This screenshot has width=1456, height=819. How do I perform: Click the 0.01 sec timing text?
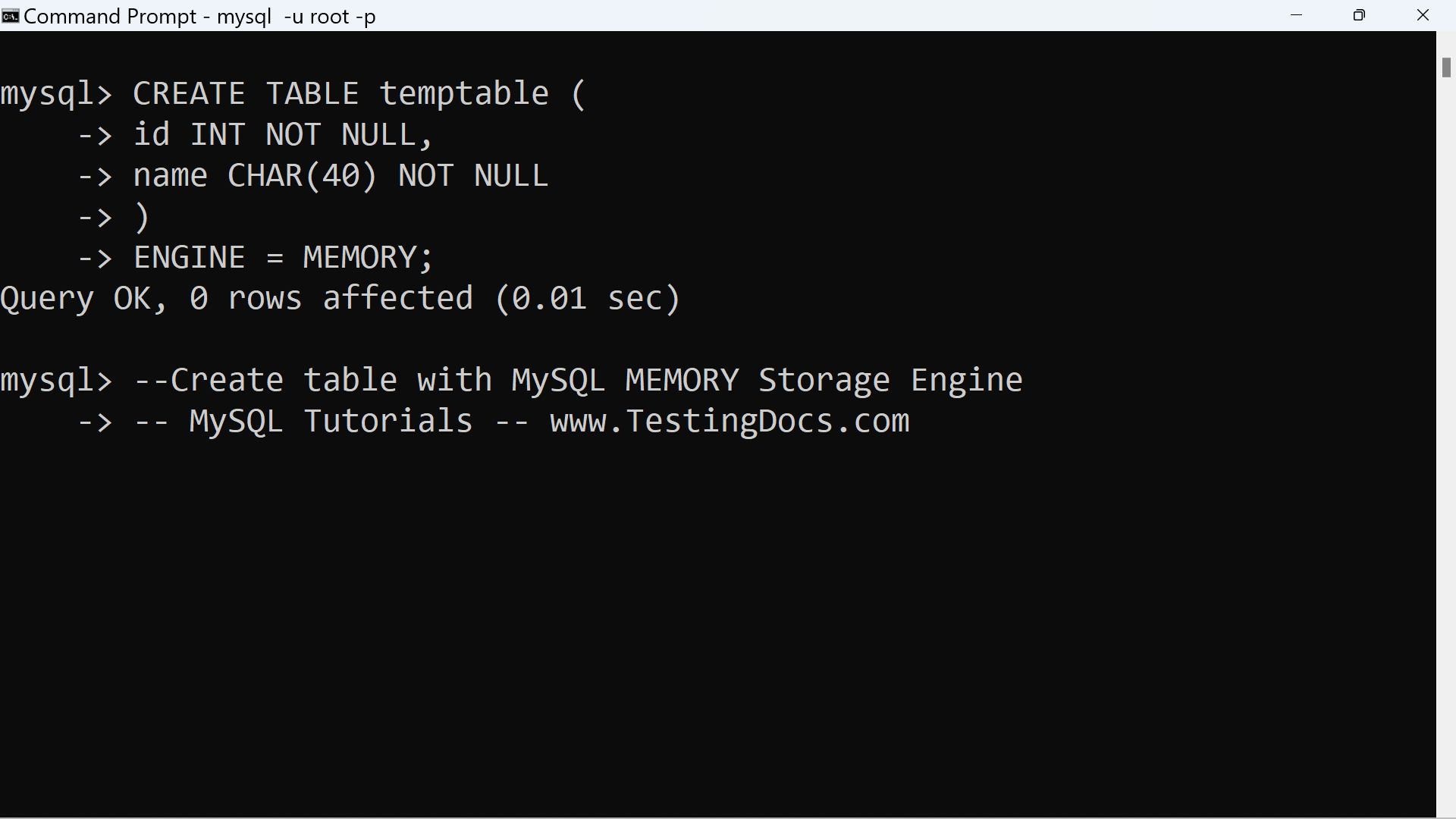588,298
